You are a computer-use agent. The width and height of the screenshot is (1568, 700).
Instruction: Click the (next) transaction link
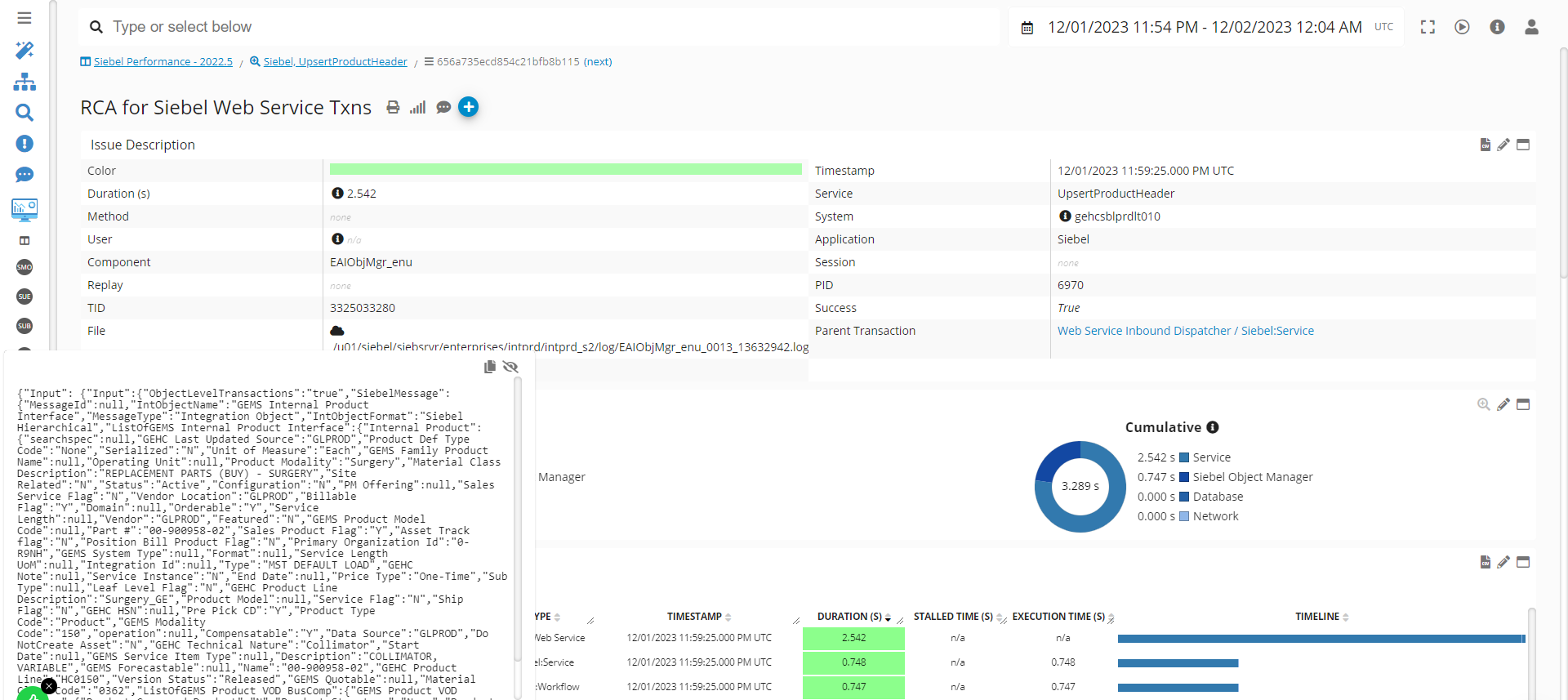[598, 62]
